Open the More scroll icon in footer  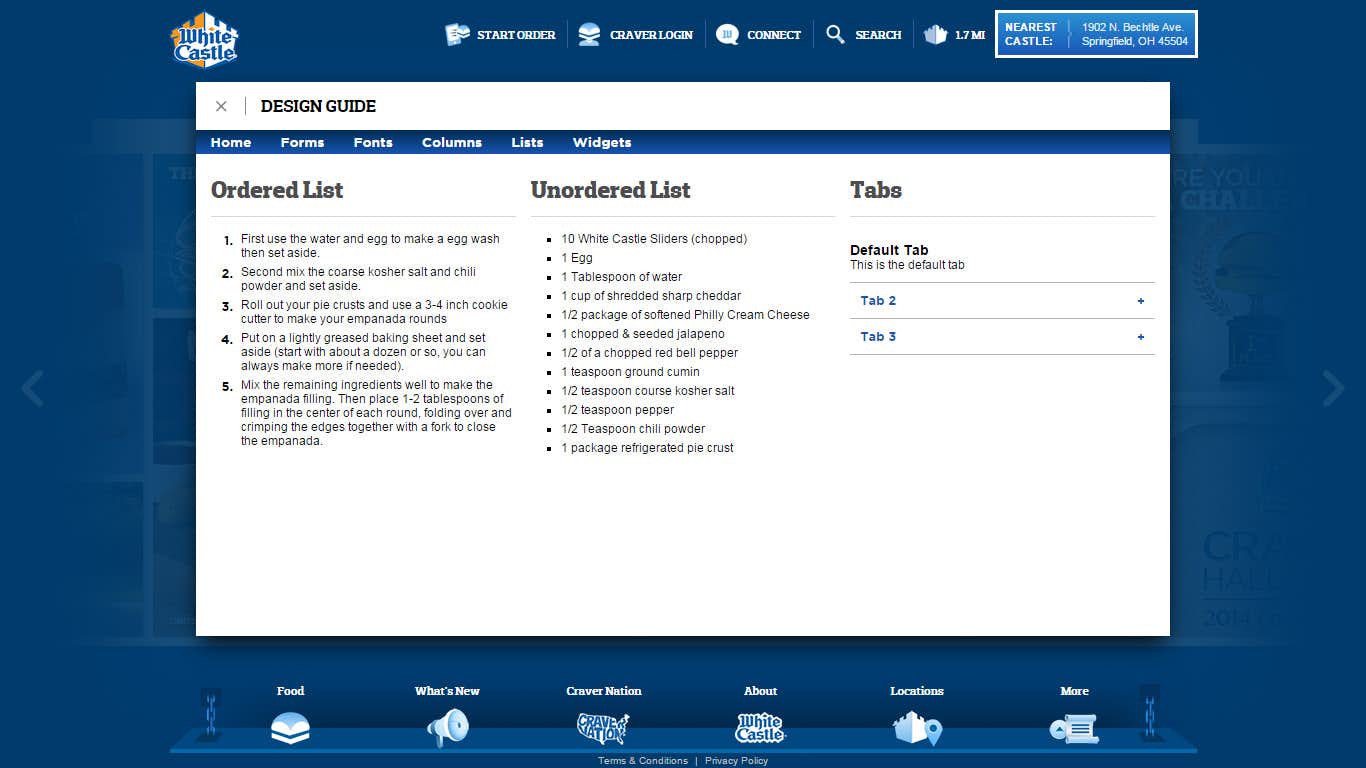[x=1074, y=727]
